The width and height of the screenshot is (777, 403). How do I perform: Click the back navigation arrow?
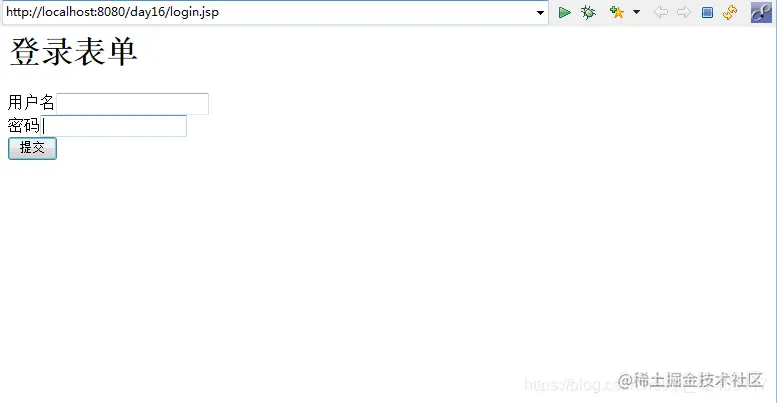(661, 12)
